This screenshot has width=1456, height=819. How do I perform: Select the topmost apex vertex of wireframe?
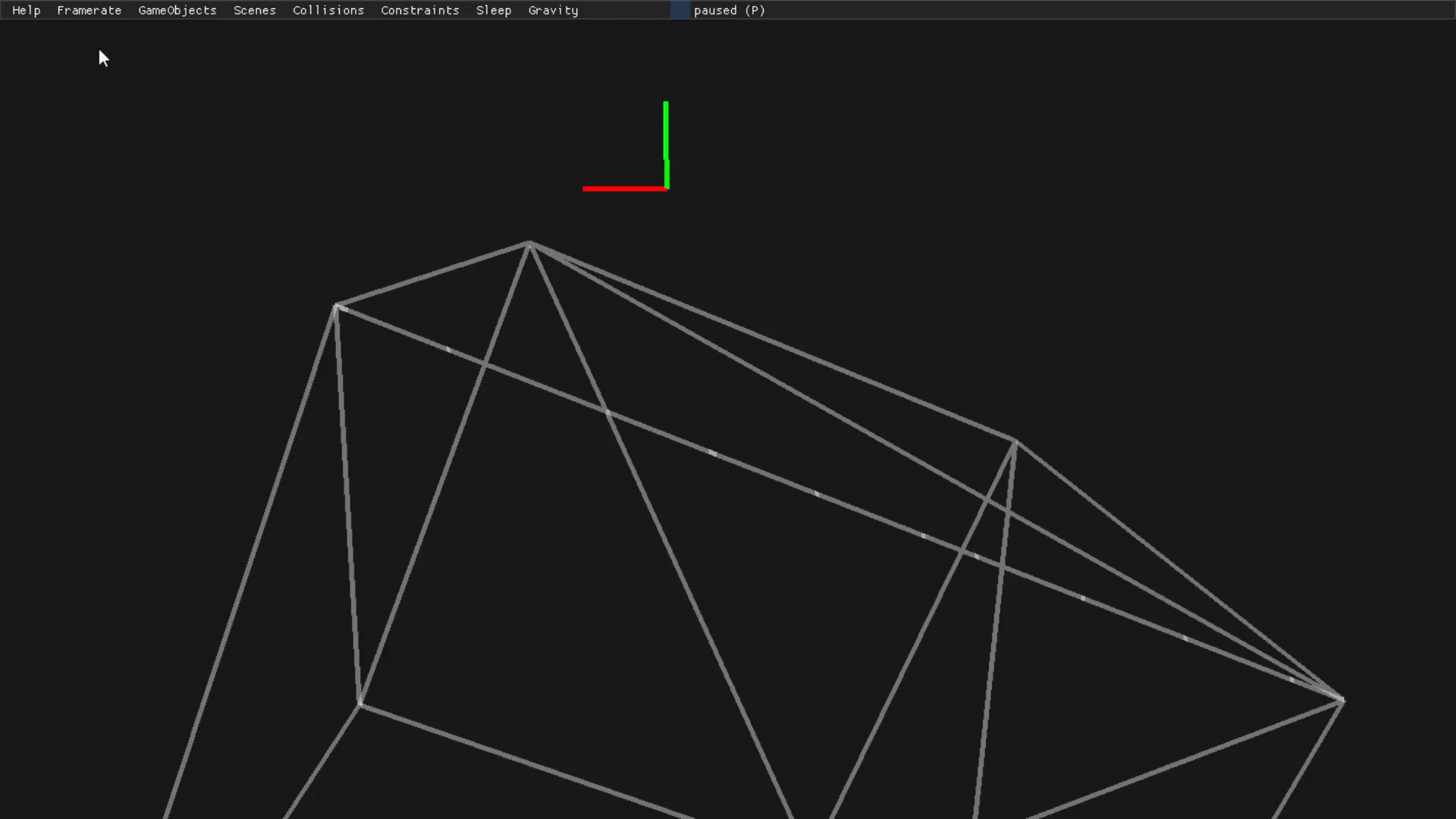pos(529,243)
